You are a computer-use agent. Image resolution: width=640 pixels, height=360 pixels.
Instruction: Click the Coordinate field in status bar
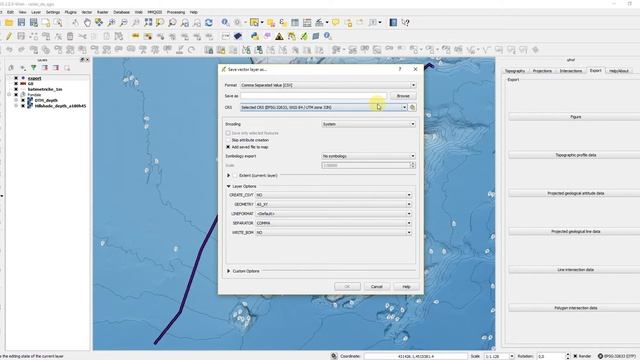416,356
